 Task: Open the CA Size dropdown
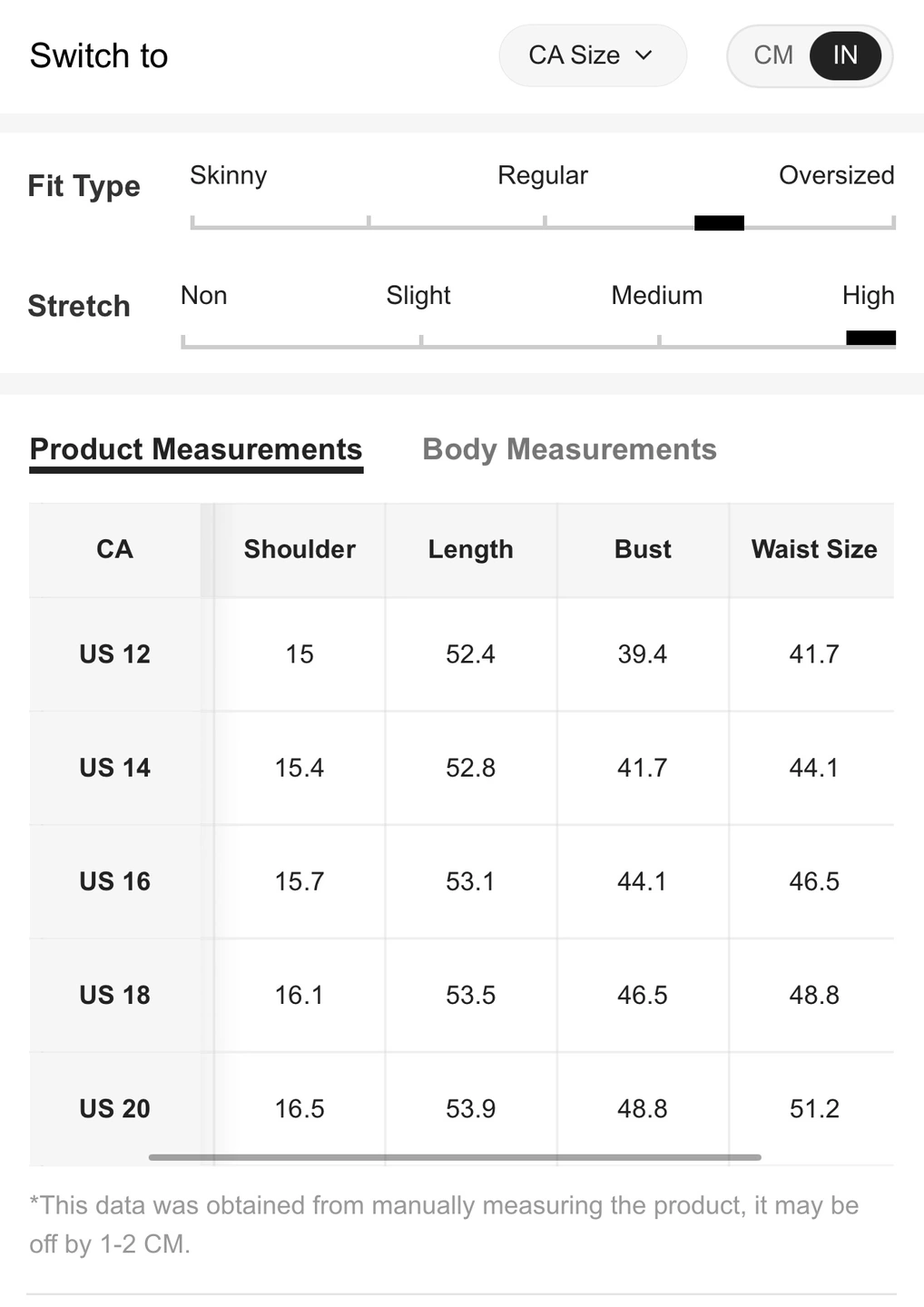pos(591,55)
